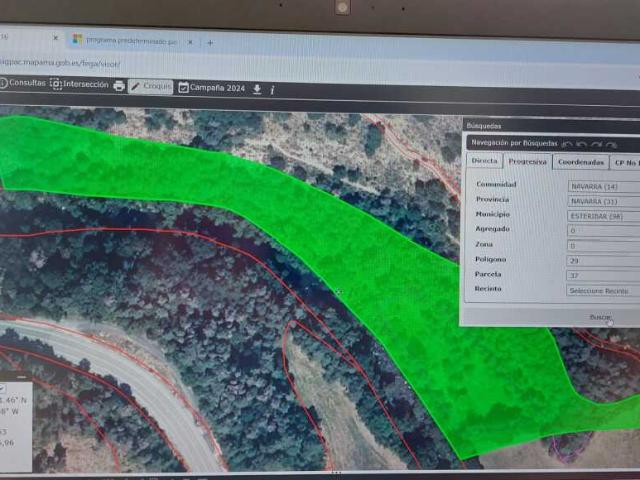Click the download arrow icon
The image size is (640, 480).
tap(257, 89)
